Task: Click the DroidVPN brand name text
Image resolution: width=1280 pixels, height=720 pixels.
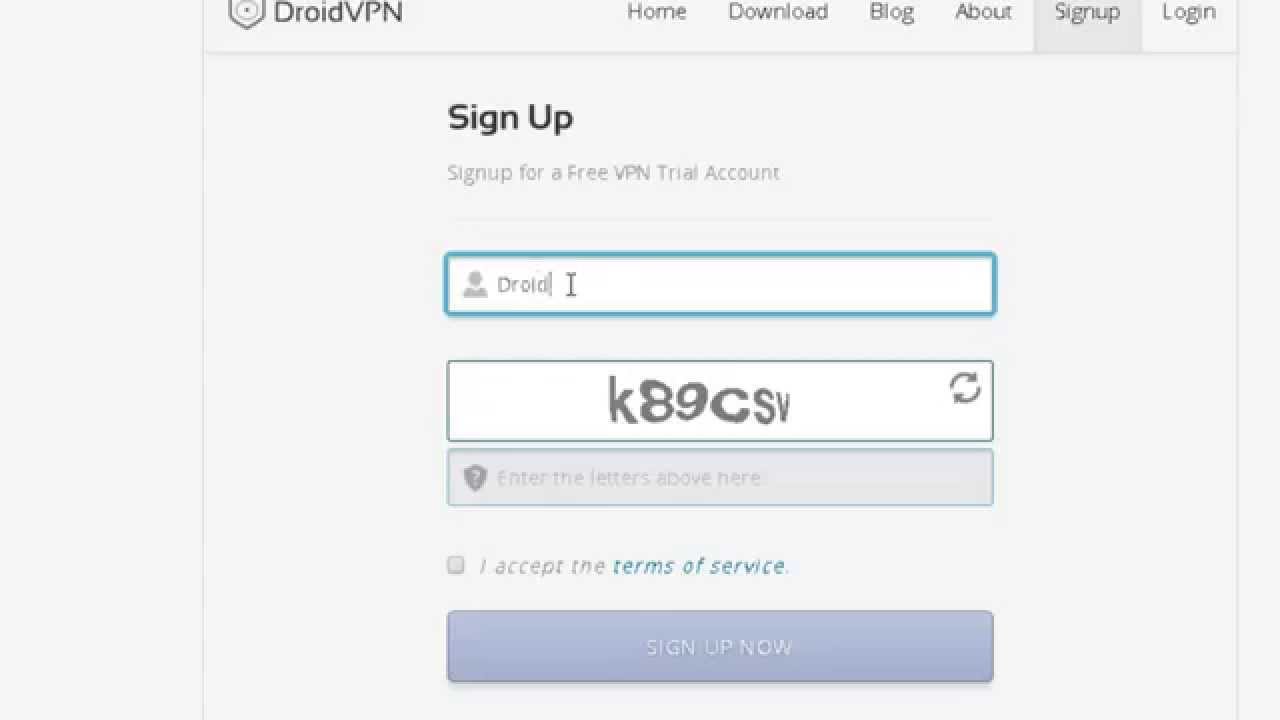Action: [x=336, y=12]
